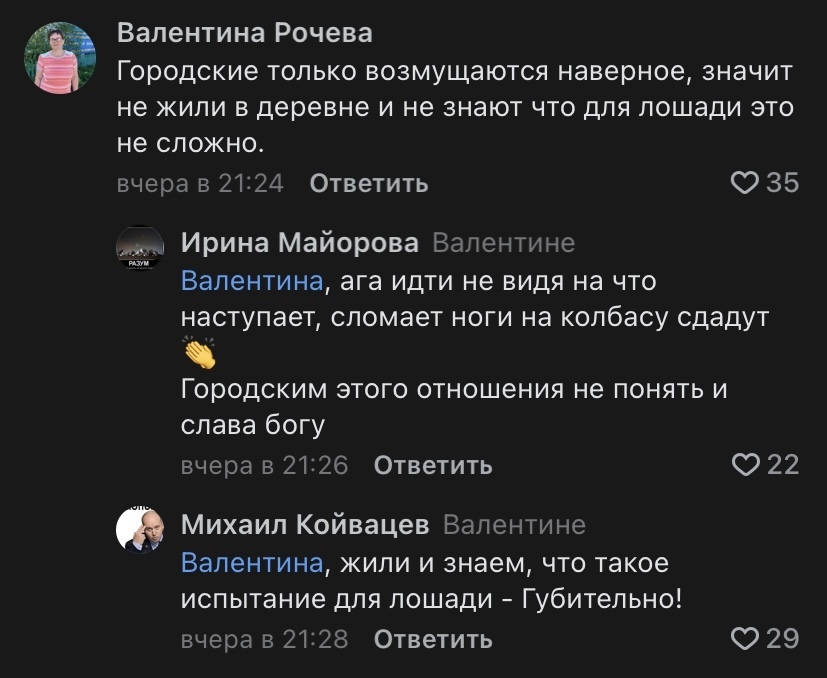827x678 pixels.
Task: Click timestamp вчера в 21:24
Action: (200, 183)
